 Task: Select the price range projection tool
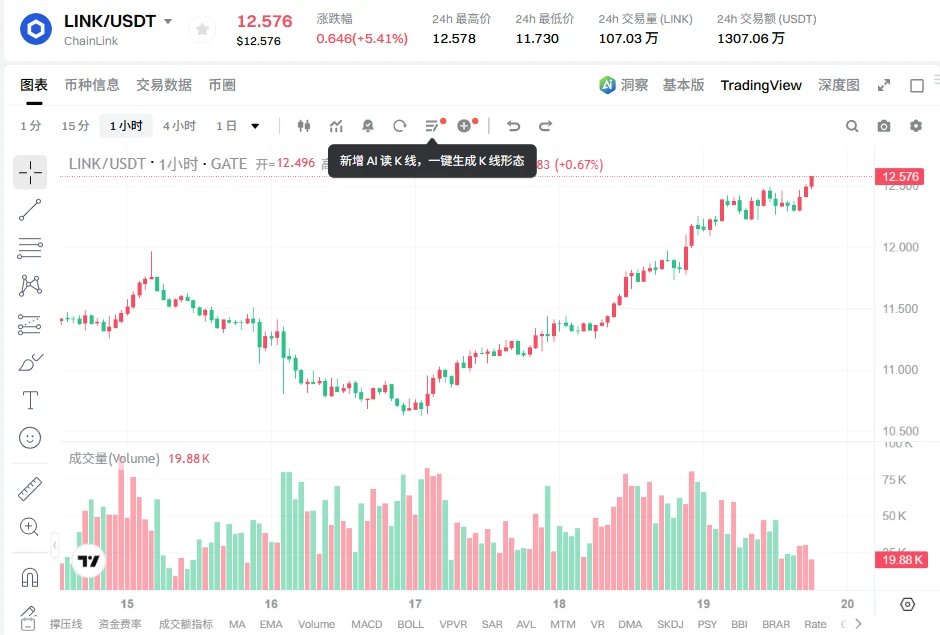coord(30,324)
